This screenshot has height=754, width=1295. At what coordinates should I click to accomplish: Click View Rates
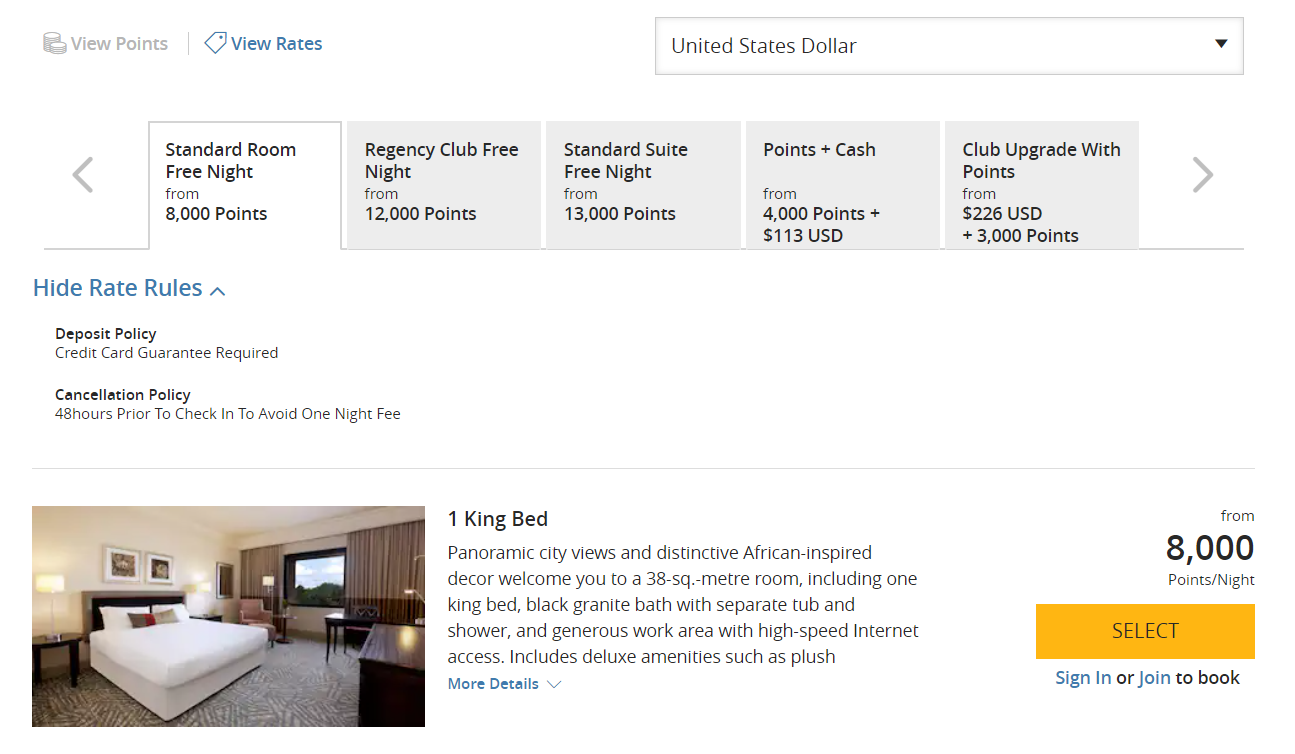coord(274,43)
